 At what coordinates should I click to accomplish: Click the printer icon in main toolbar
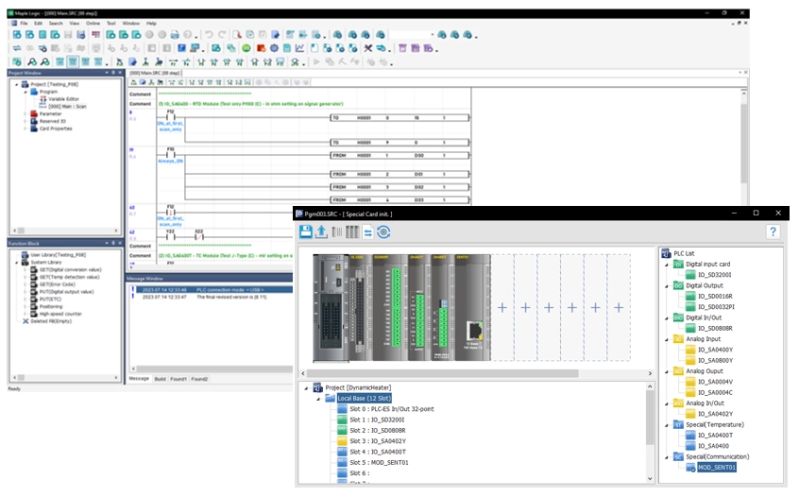(x=175, y=35)
